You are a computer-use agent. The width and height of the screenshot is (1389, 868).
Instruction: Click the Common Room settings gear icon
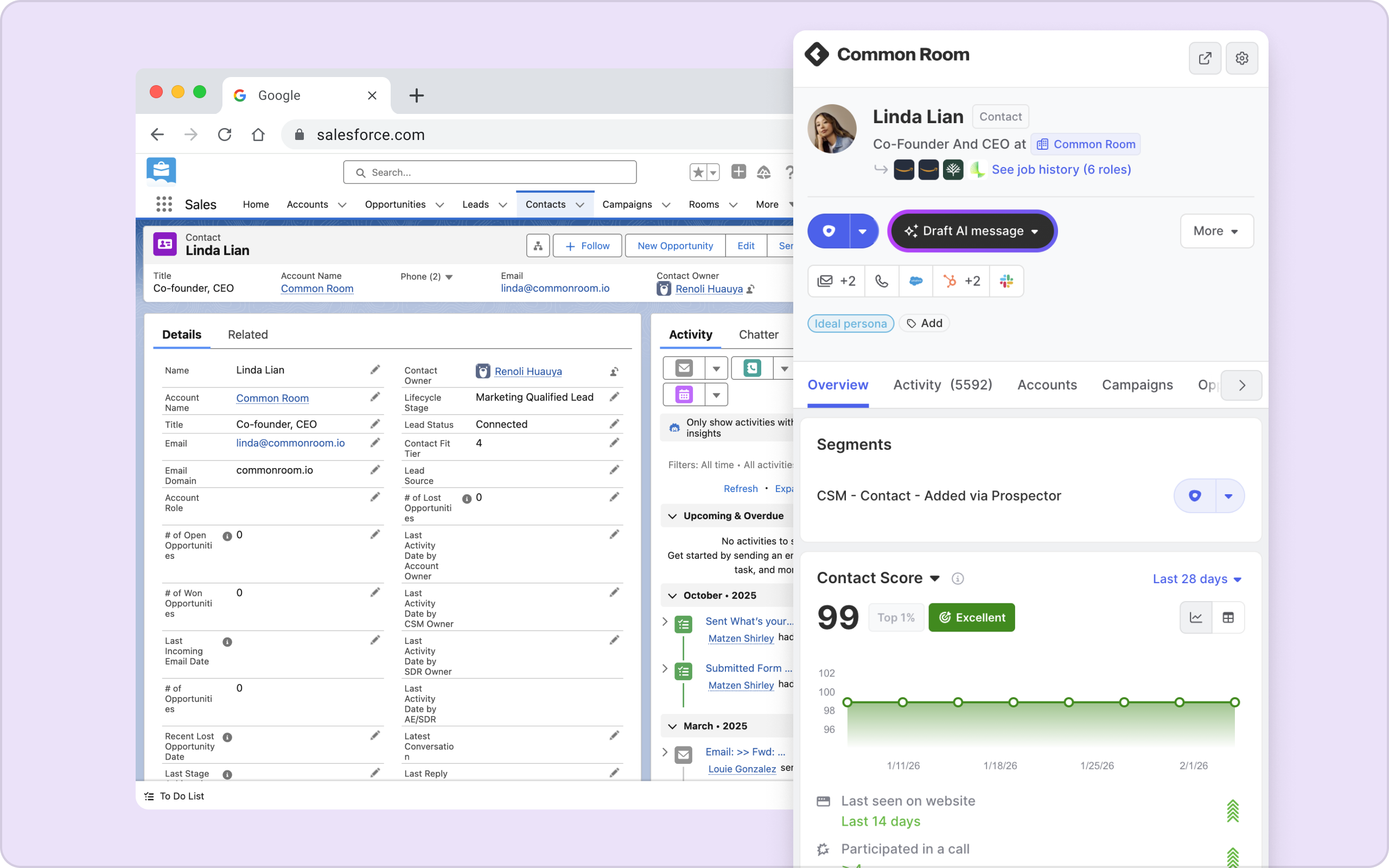[1241, 58]
